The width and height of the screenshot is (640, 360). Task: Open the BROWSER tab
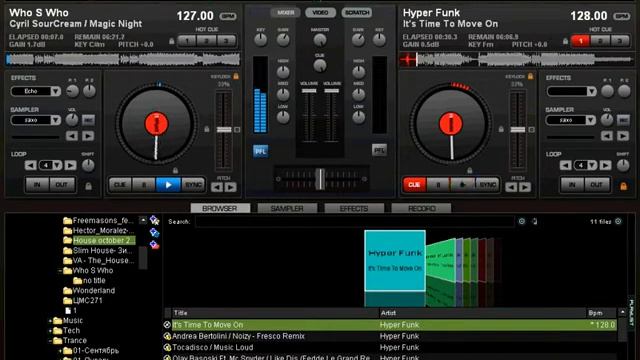coord(220,208)
